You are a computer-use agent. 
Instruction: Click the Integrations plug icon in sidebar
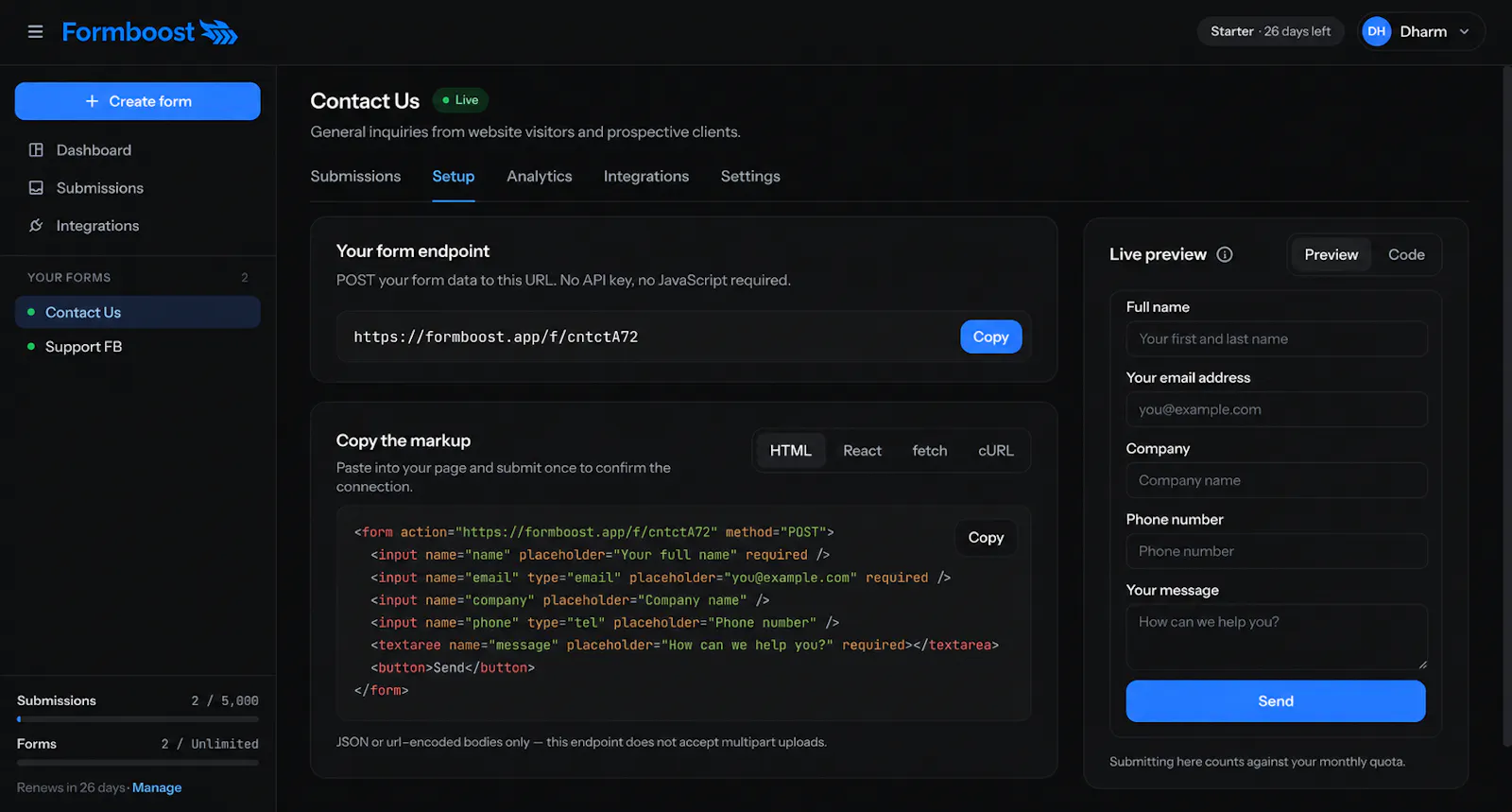coord(36,226)
